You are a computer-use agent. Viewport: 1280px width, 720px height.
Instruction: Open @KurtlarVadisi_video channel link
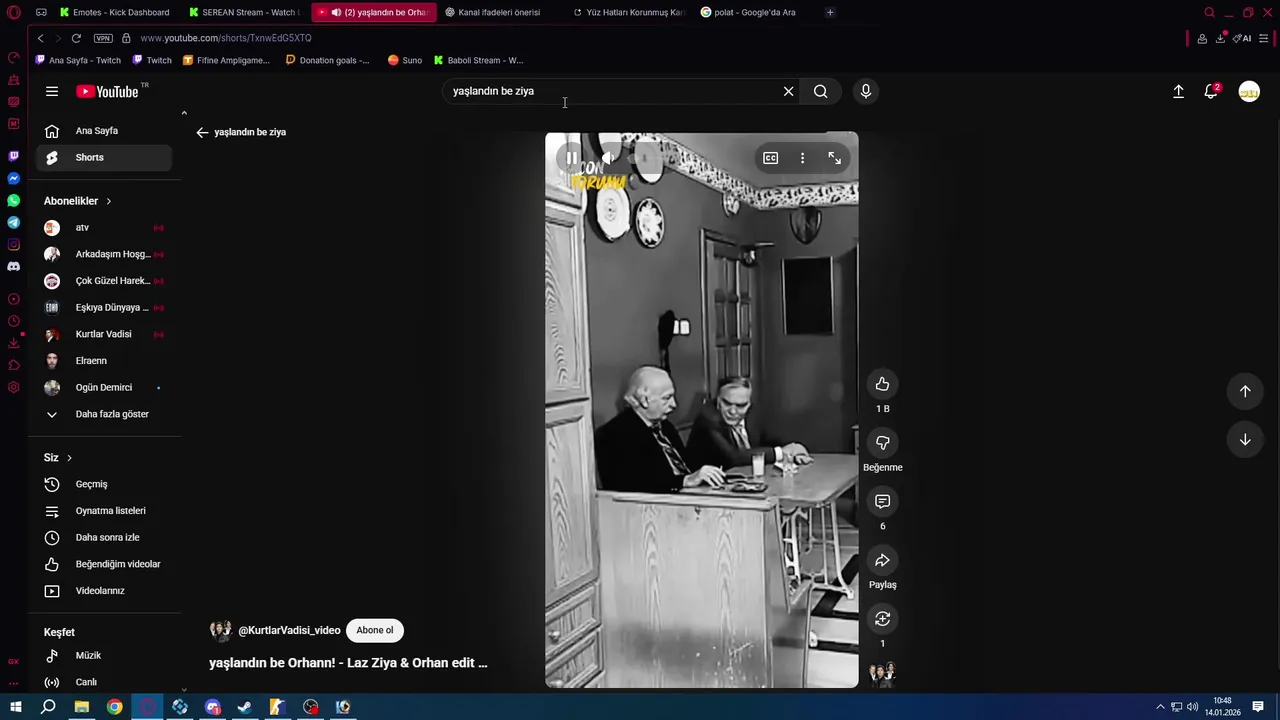289,630
